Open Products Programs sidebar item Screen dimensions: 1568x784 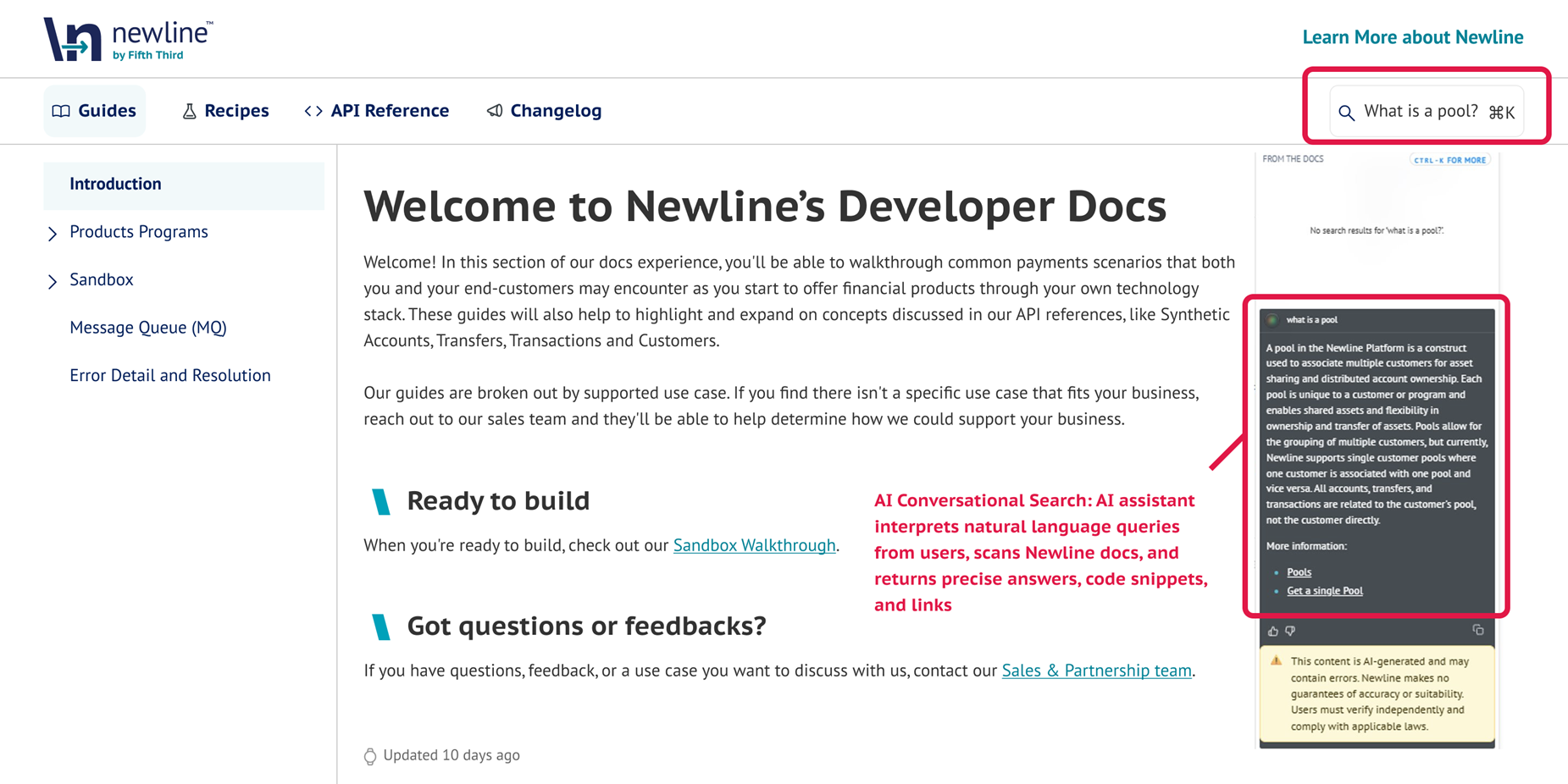(139, 232)
